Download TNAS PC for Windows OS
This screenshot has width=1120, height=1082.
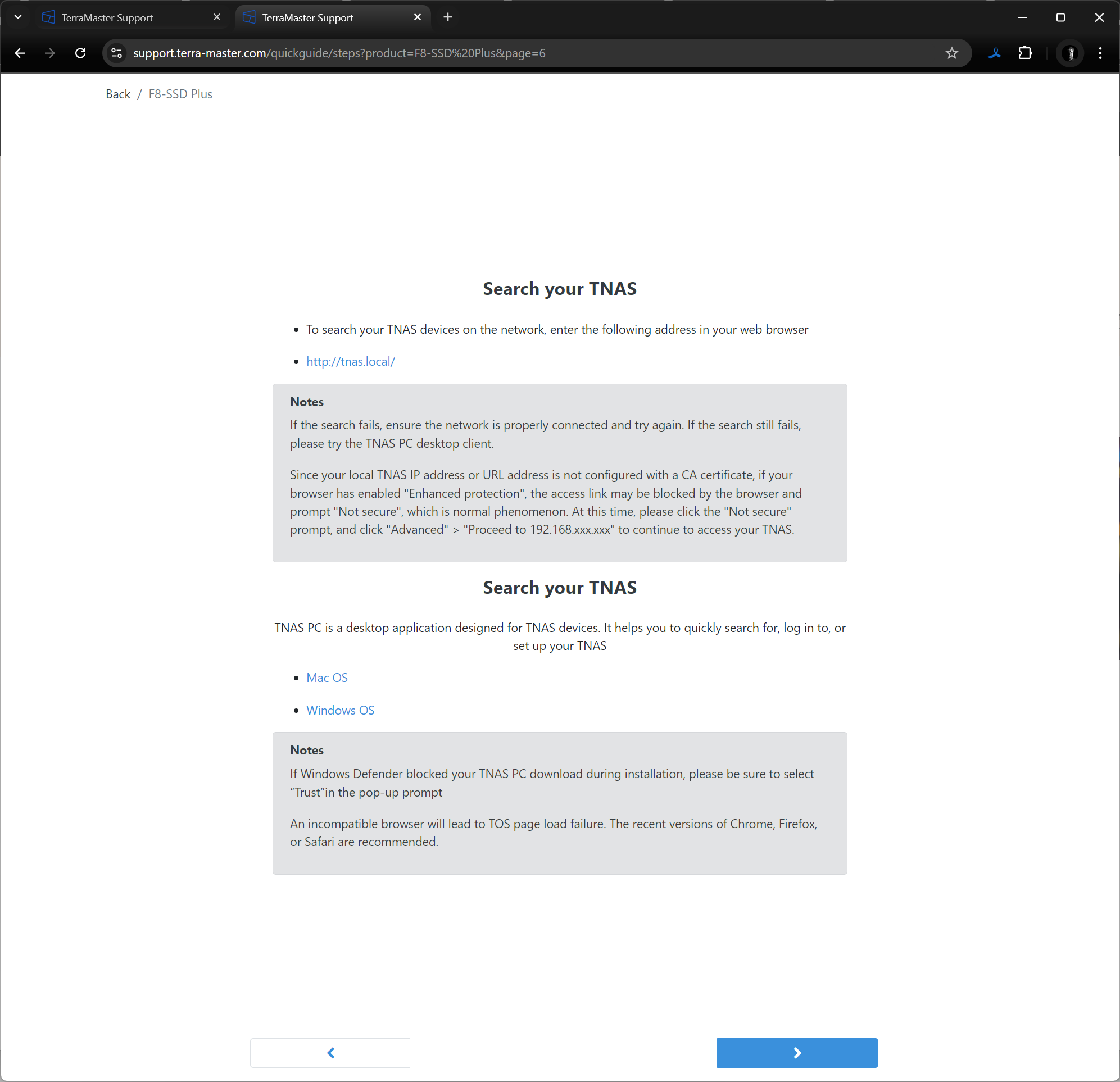340,710
